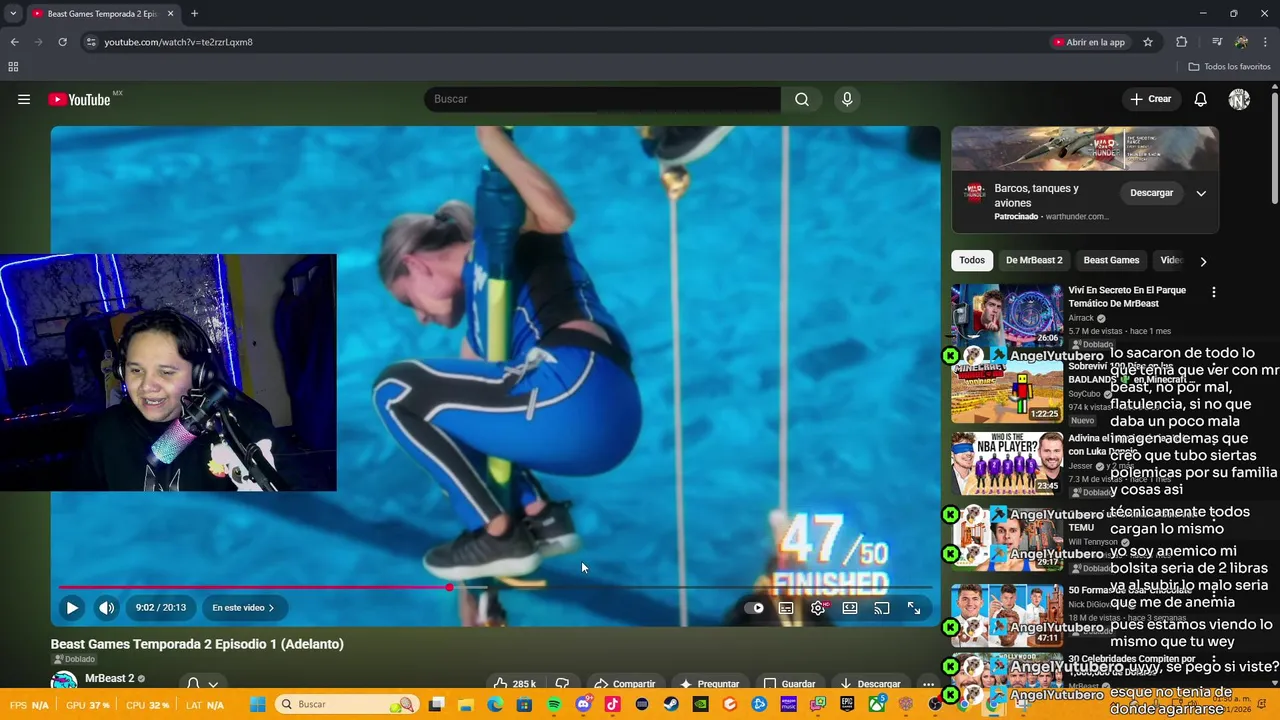Select the 'Todos' filter chip
The height and width of the screenshot is (720, 1280).
pos(972,260)
